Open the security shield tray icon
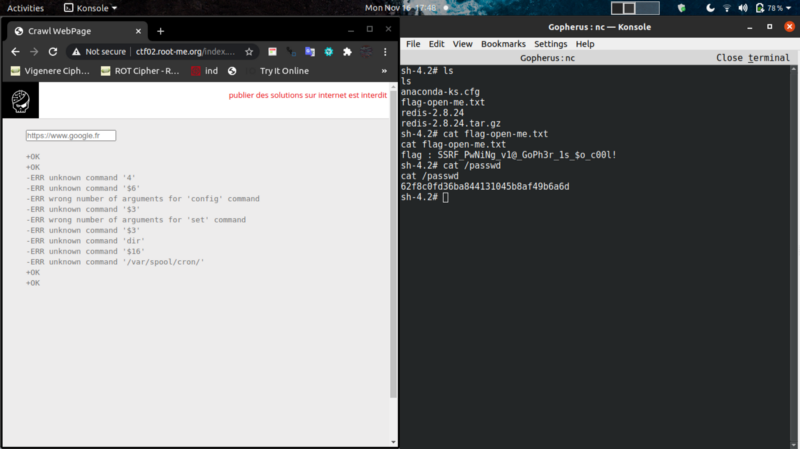This screenshot has width=800, height=449. [x=681, y=8]
